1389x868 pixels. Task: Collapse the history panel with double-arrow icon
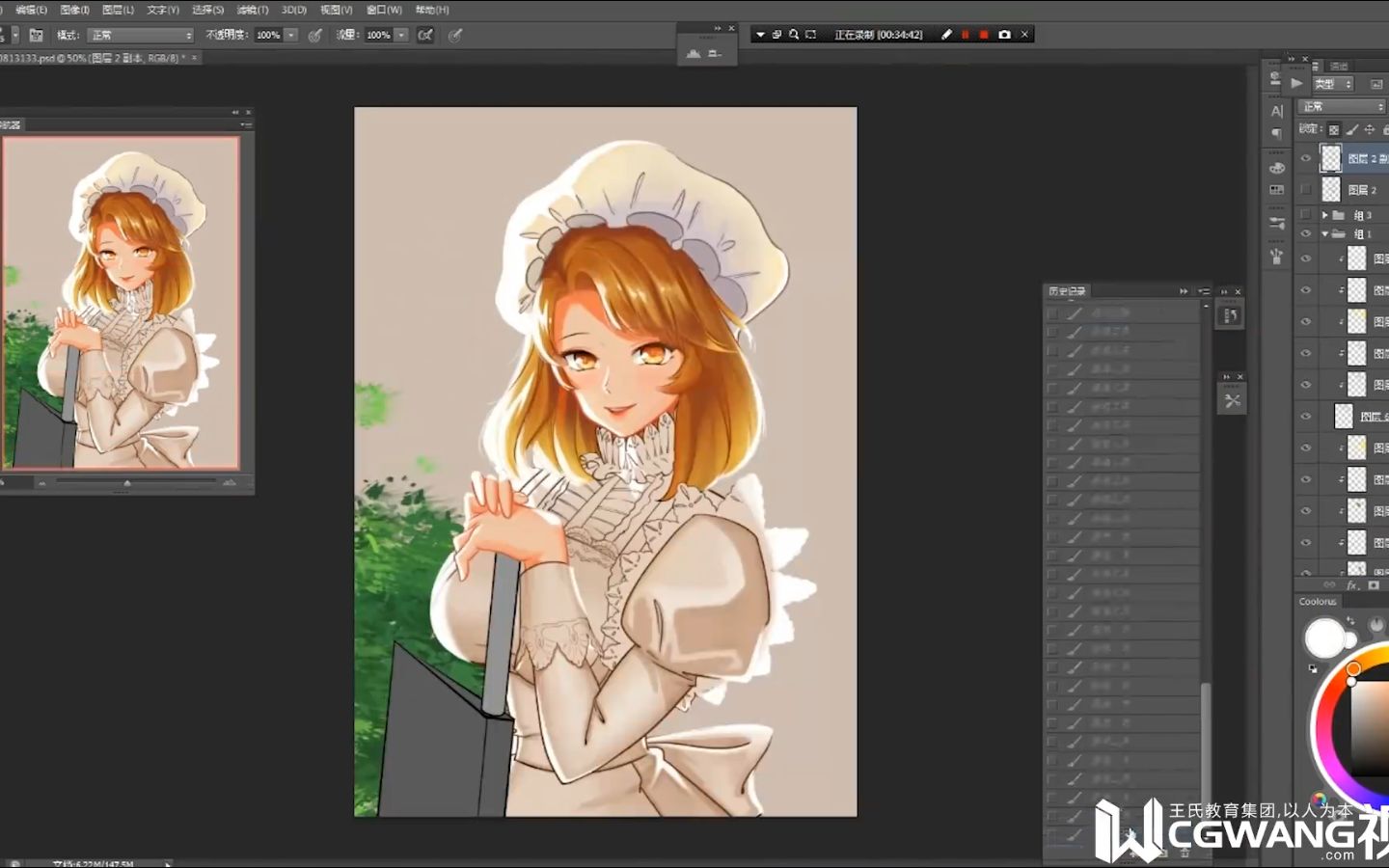coord(1184,291)
